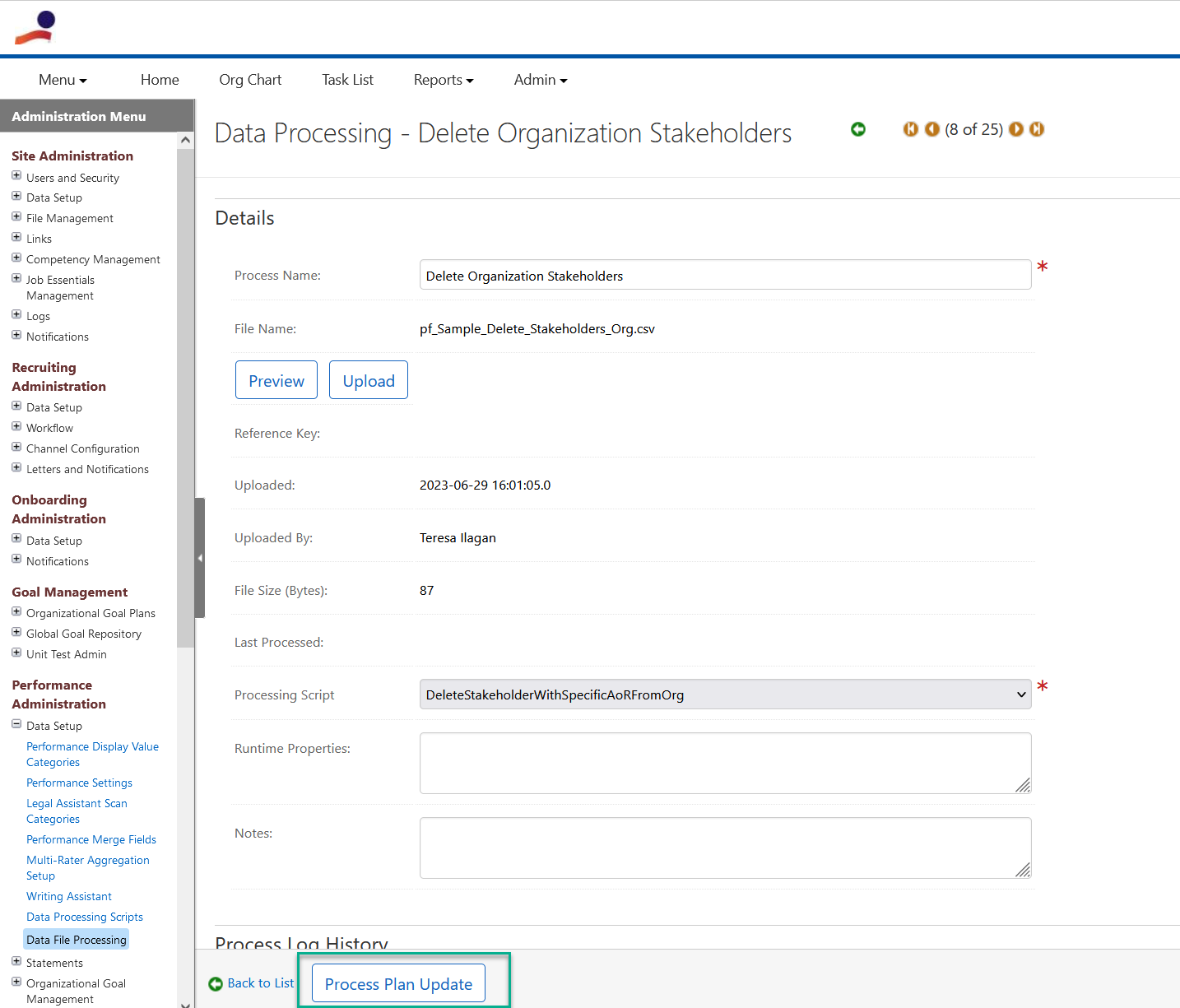Expand Global Goal Repository node
1180x1008 pixels.
[16, 632]
